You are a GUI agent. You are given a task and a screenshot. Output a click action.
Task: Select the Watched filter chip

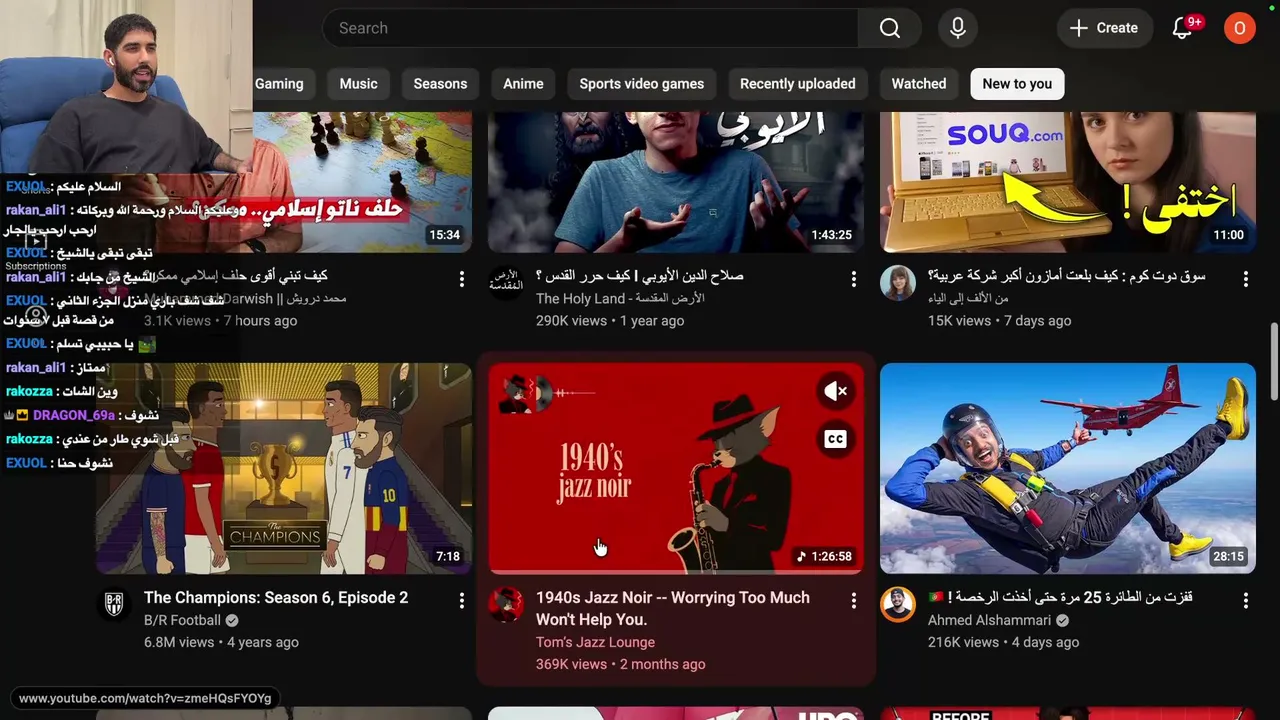(919, 84)
